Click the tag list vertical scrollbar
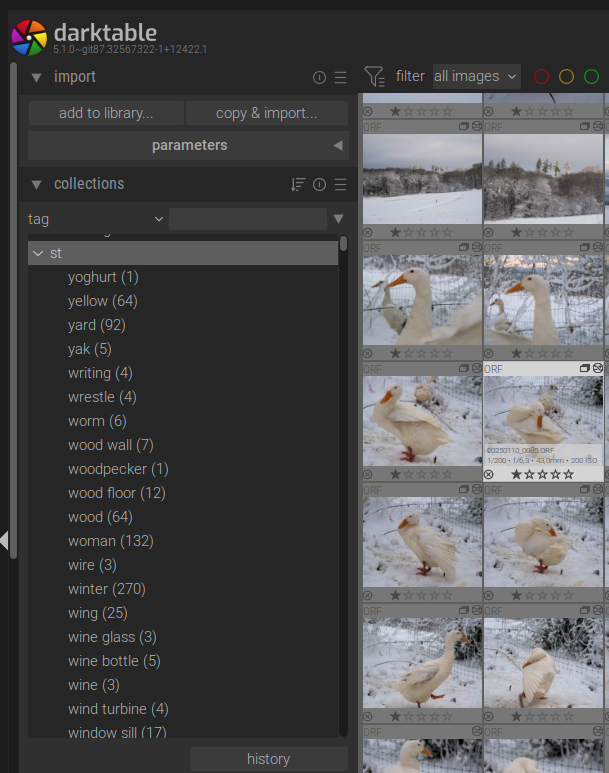The height and width of the screenshot is (773, 609). pyautogui.click(x=343, y=244)
